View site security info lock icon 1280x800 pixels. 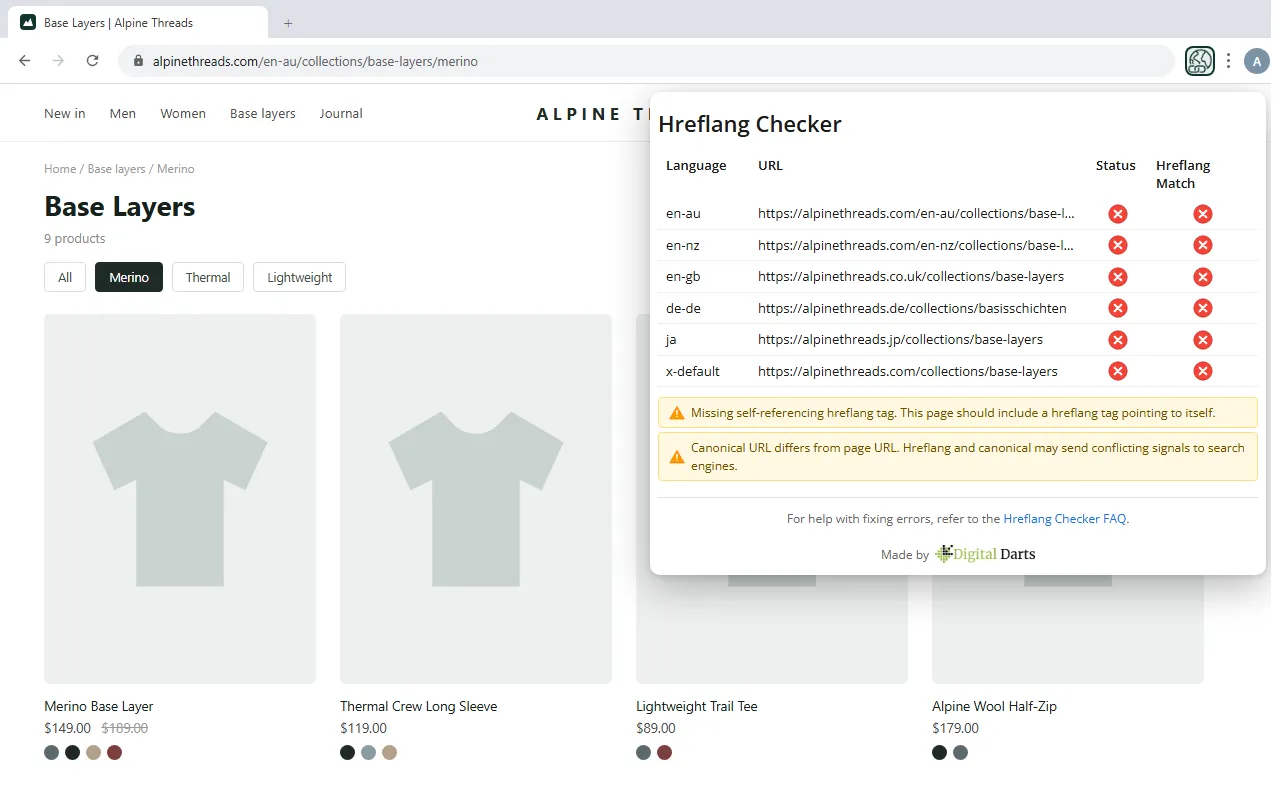138,61
